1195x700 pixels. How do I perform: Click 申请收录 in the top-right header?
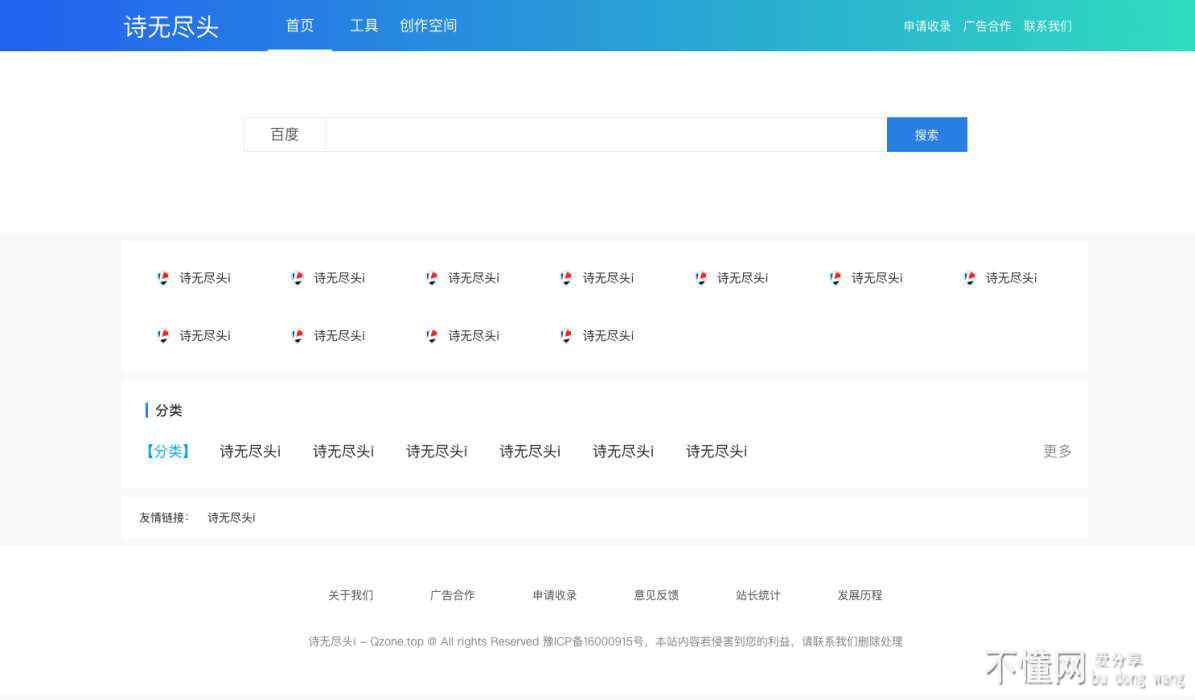click(927, 27)
